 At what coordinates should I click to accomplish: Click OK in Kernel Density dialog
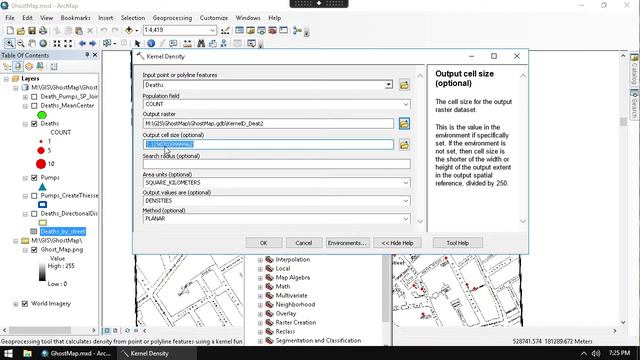[264, 243]
